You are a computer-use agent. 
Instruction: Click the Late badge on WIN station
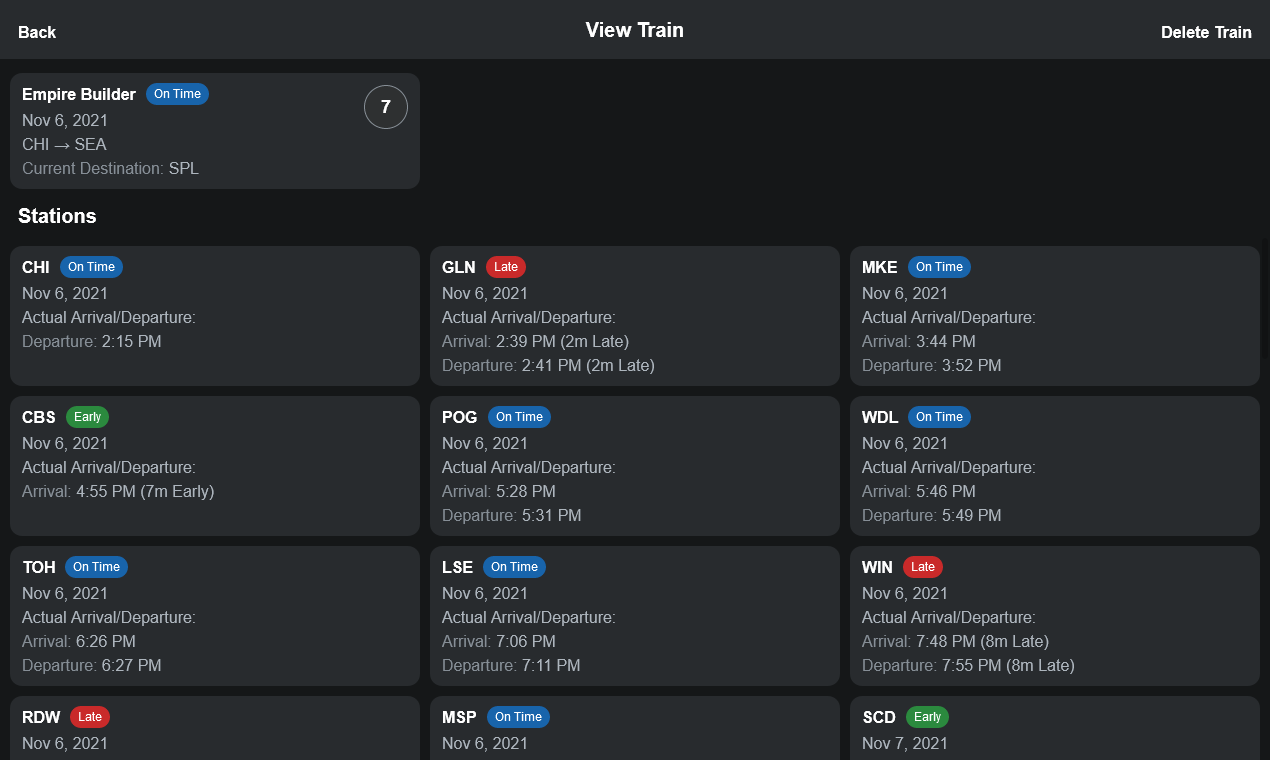pos(922,566)
